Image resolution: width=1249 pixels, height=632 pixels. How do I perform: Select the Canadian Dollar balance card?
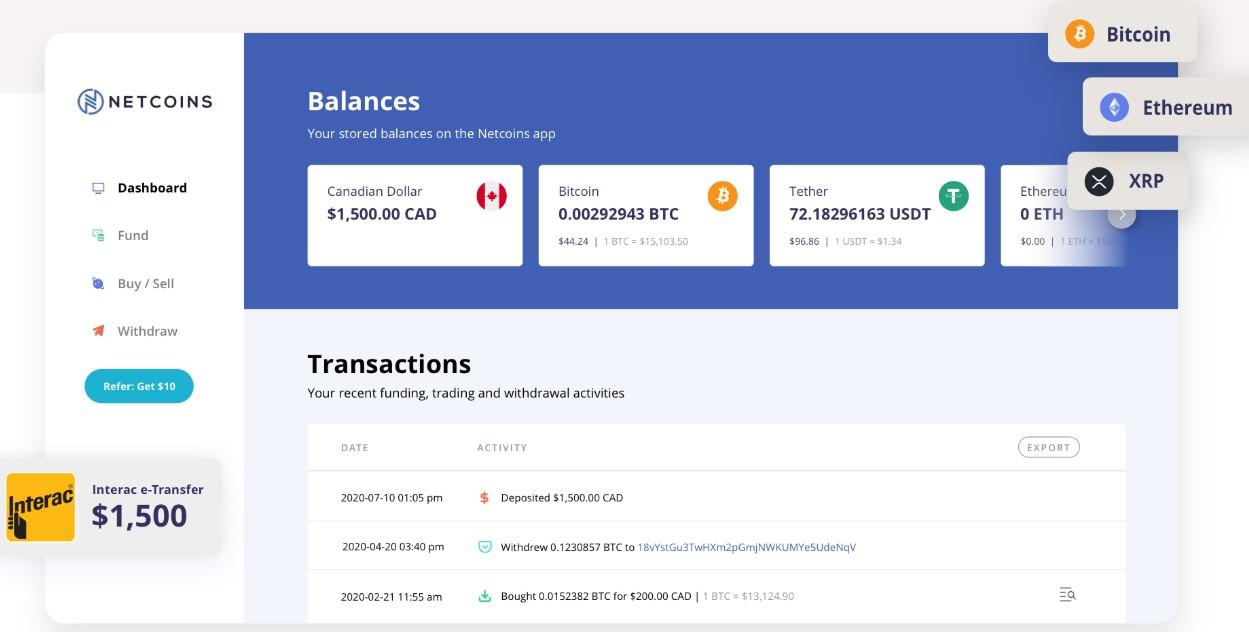click(414, 216)
